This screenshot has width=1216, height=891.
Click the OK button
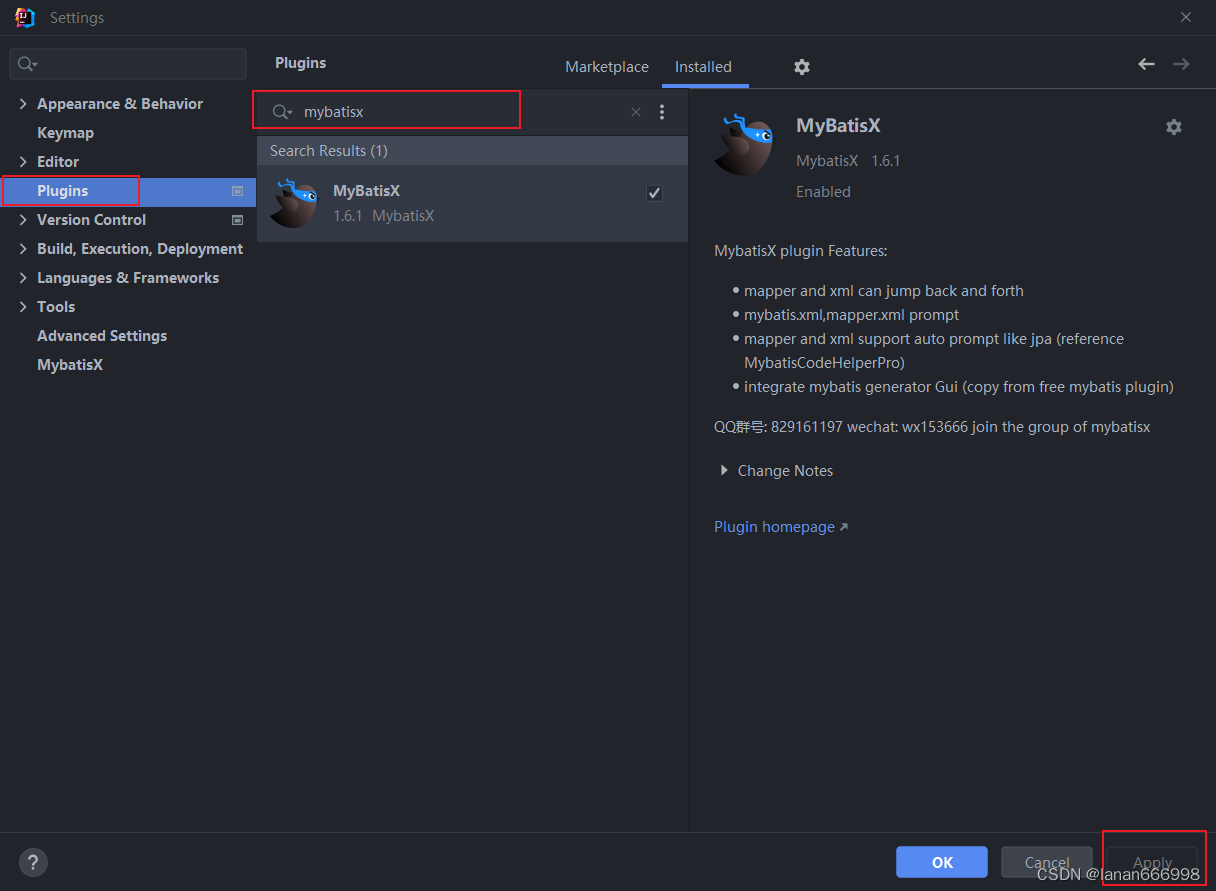(942, 862)
